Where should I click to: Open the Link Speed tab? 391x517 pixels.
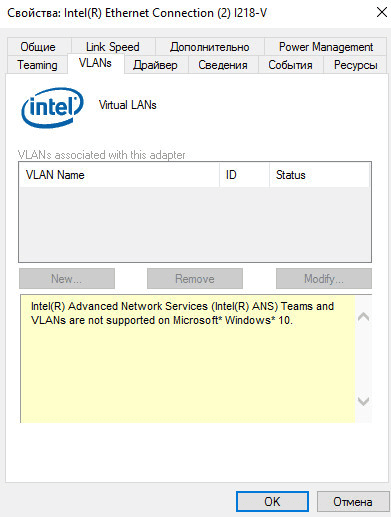113,47
